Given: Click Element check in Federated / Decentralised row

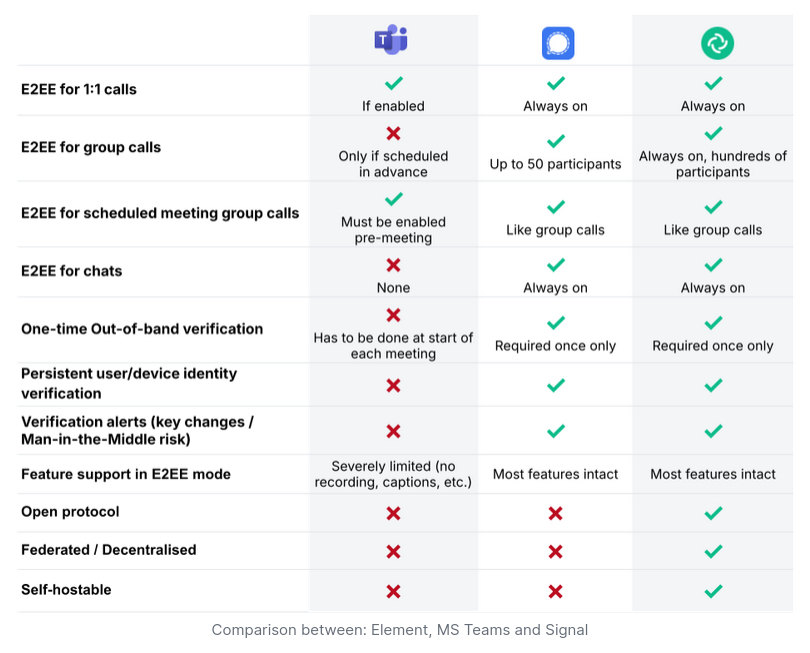Looking at the screenshot, I should point(713,551).
